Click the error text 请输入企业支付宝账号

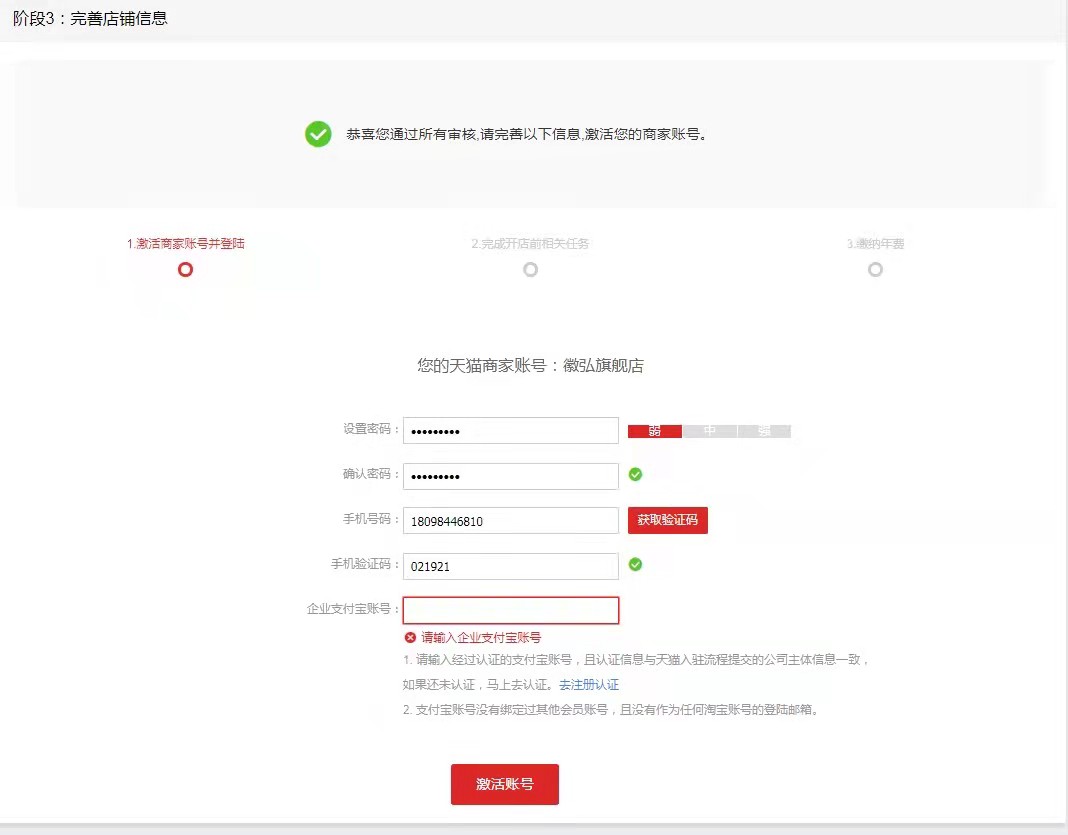click(x=481, y=637)
